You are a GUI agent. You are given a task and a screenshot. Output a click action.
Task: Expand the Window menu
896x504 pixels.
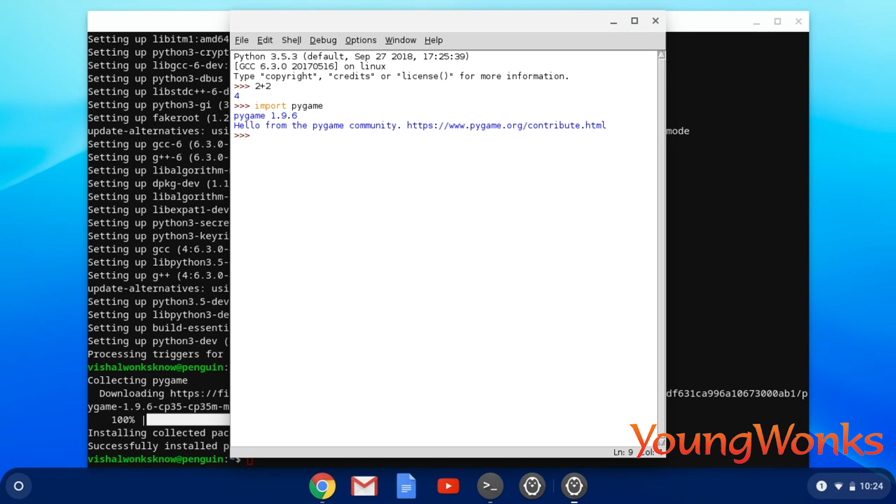(x=400, y=40)
